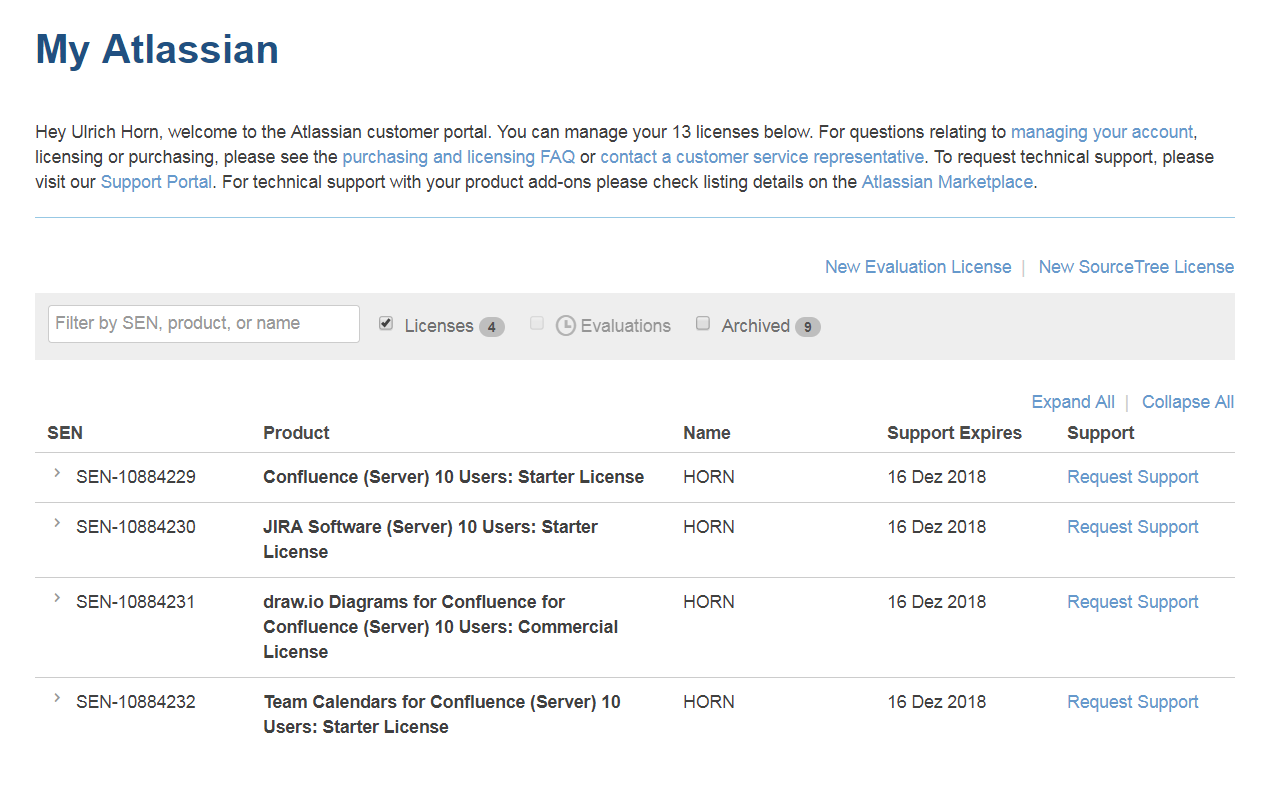Screen dimensions: 1280x785
Task: Click the Licenses count badge
Action: tap(491, 327)
